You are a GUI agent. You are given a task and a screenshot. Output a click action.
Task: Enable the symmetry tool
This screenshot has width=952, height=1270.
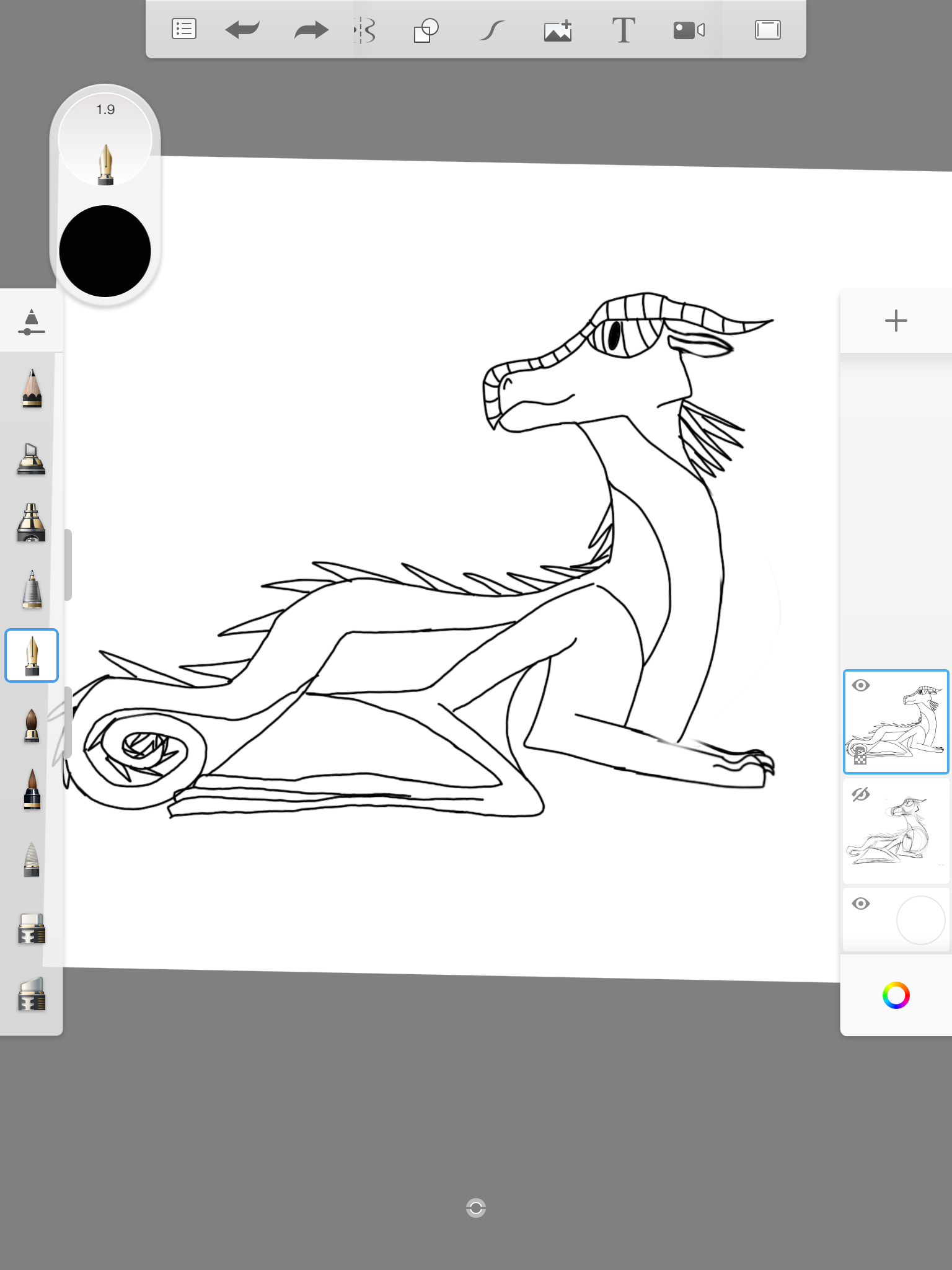click(365, 30)
